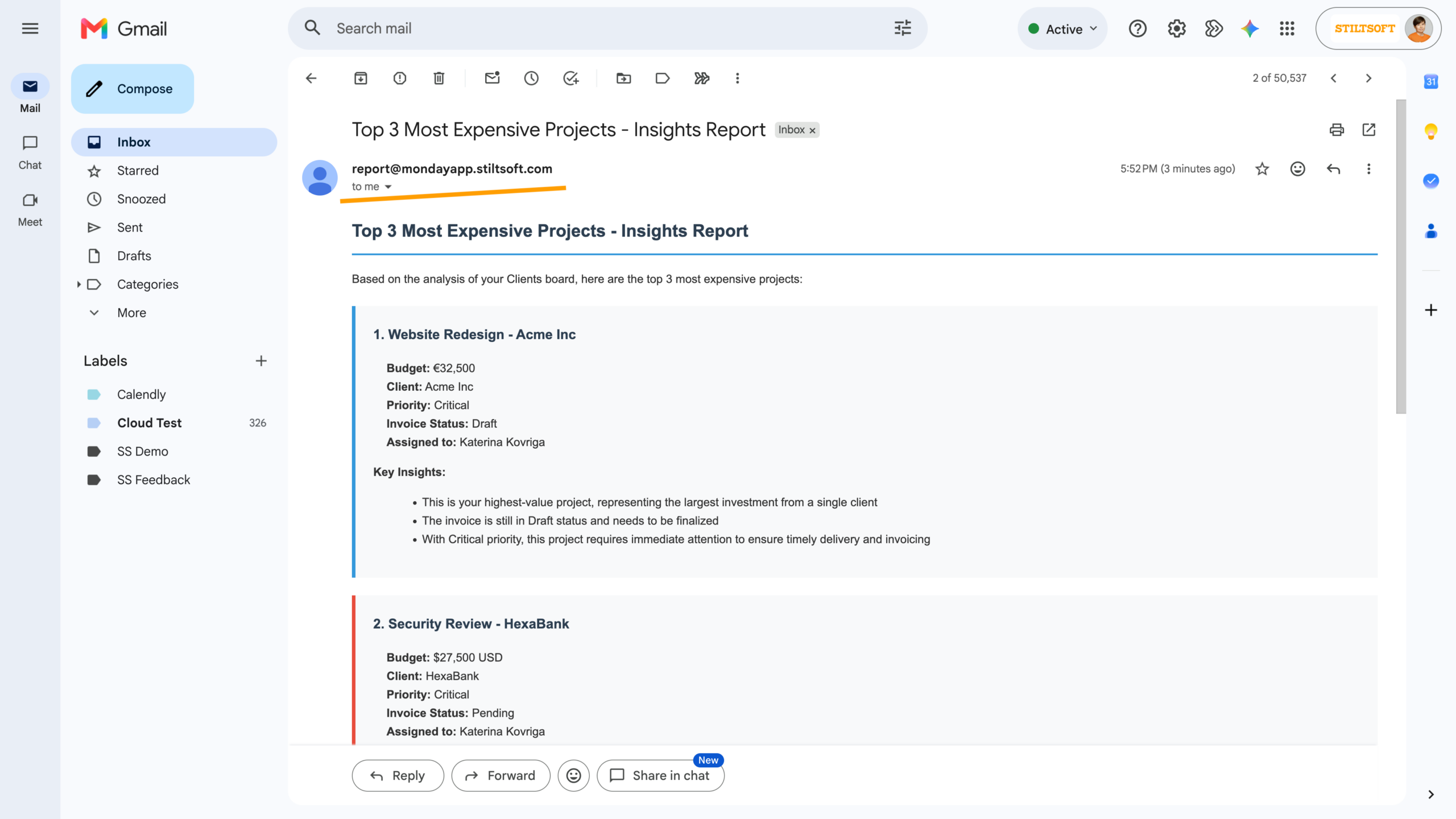Viewport: 1456px width, 819px height.
Task: Show the older email
Action: pyautogui.click(x=1369, y=78)
